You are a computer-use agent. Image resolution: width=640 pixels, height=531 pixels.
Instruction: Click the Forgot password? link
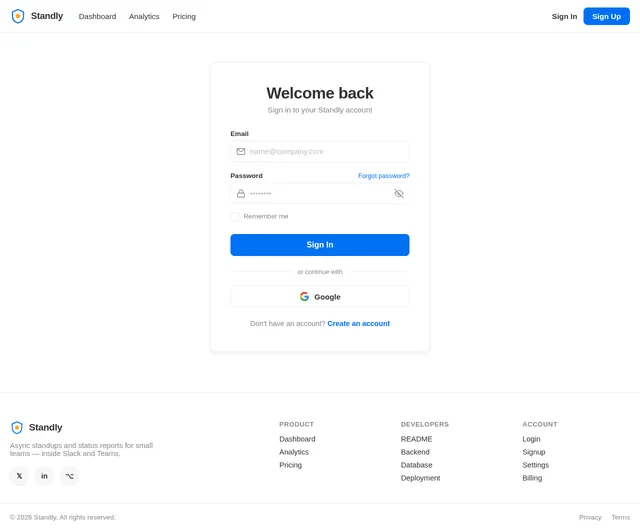pyautogui.click(x=384, y=176)
